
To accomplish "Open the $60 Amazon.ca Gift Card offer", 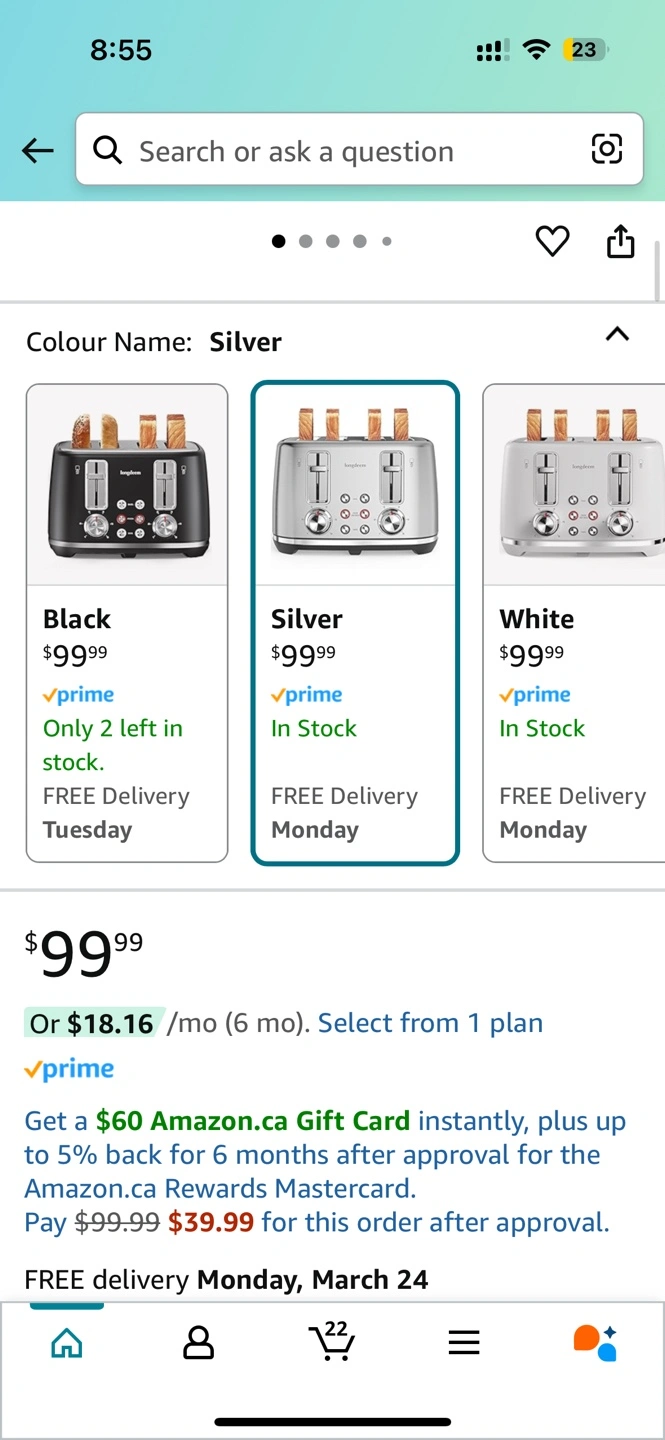I will pos(253,1121).
